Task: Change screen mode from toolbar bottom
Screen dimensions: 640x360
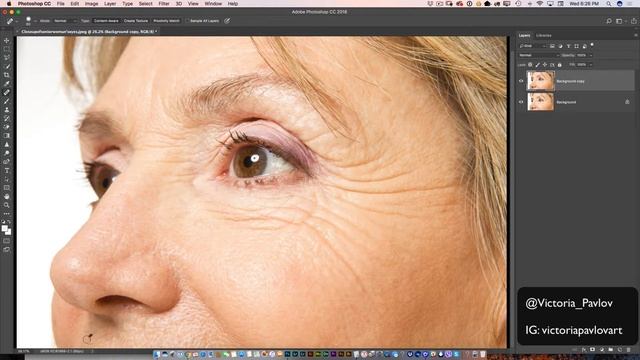Action: coord(7,249)
